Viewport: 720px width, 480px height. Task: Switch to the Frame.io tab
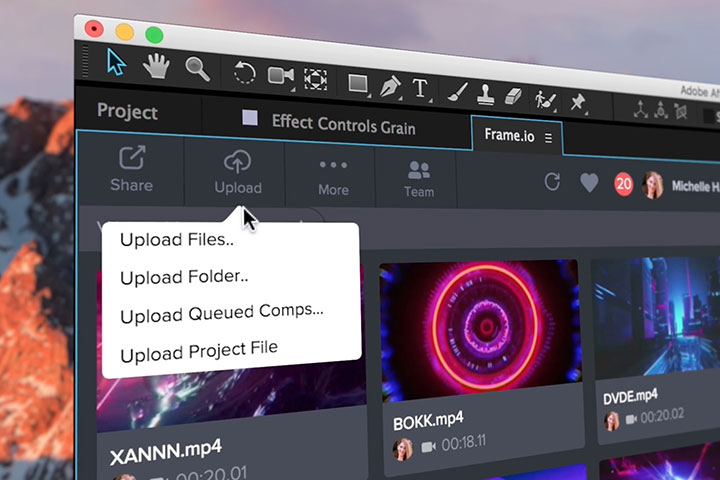[509, 135]
